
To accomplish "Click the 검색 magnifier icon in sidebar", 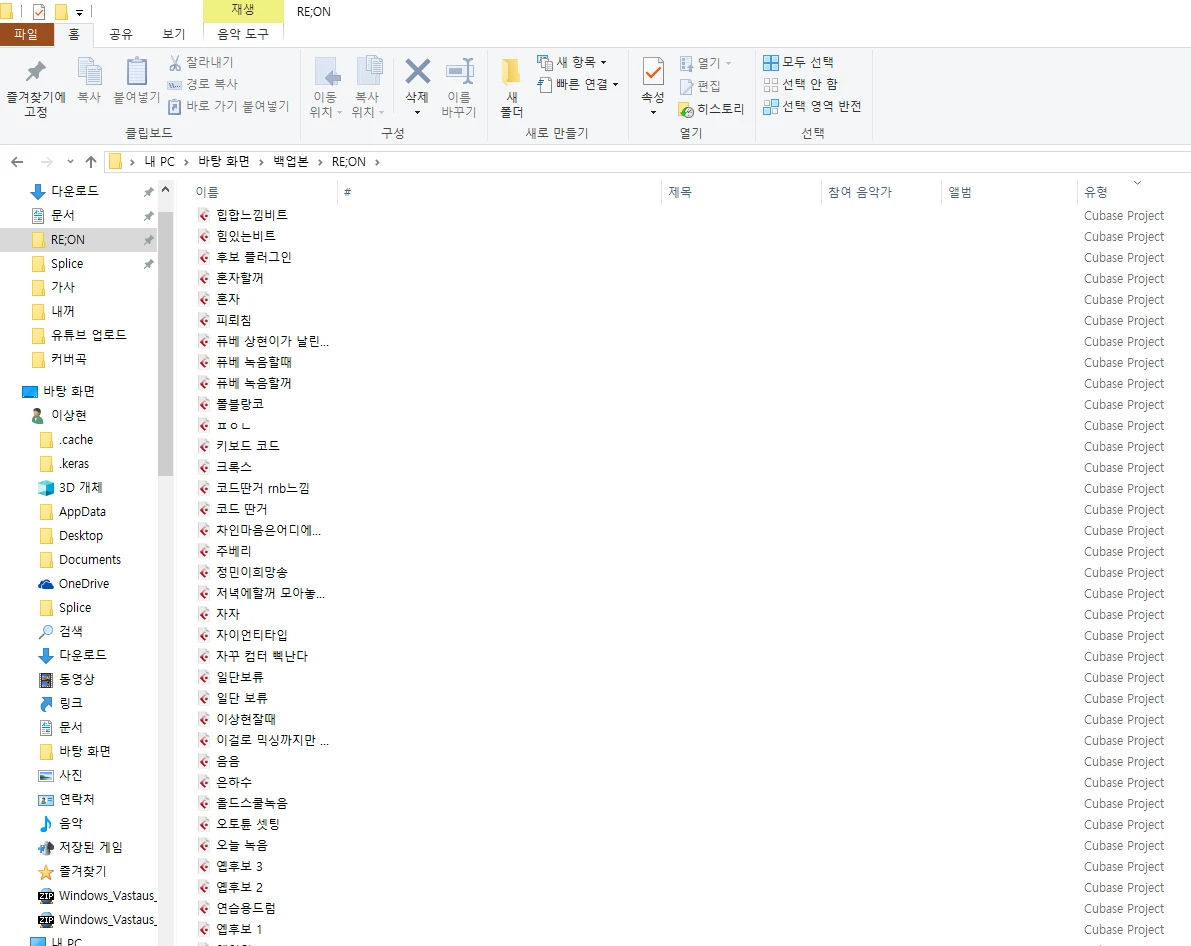I will [46, 631].
